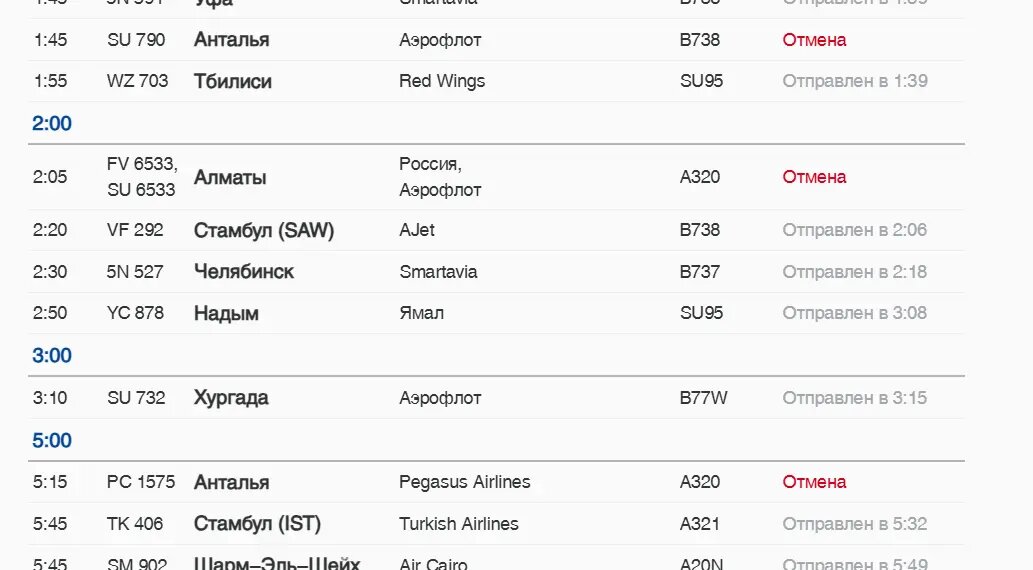Open Челябинск flight destination
The height and width of the screenshot is (570, 1033).
(244, 272)
